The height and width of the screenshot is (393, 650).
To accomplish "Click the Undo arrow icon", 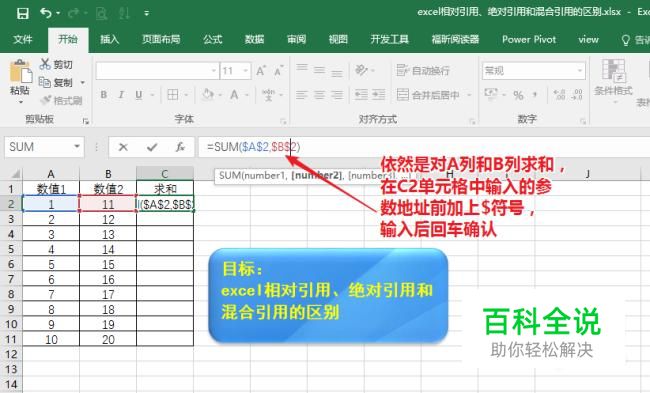I will click(45, 13).
